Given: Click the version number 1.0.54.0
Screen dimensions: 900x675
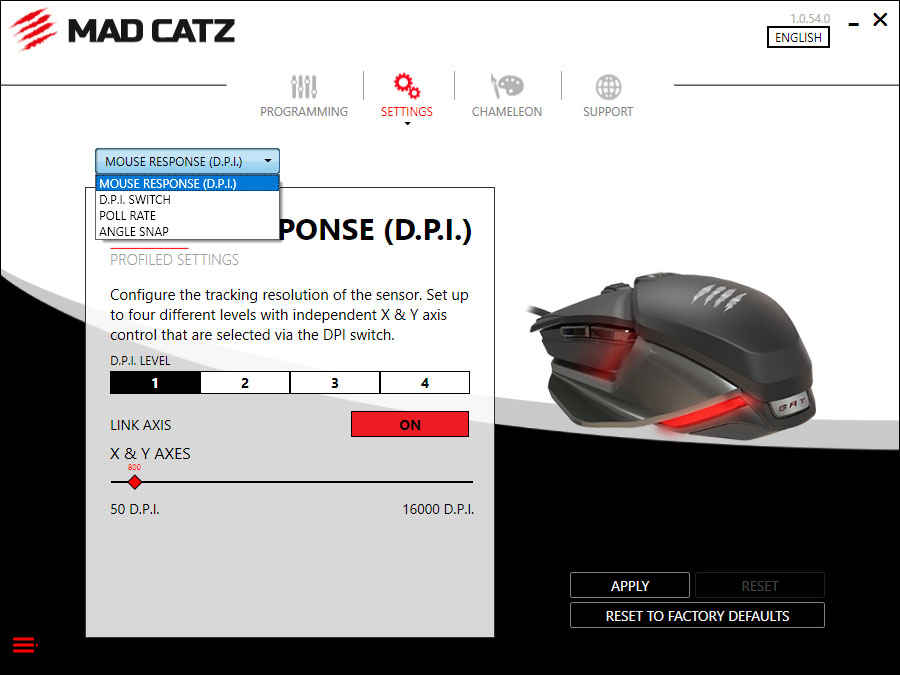Looking at the screenshot, I should [x=810, y=18].
